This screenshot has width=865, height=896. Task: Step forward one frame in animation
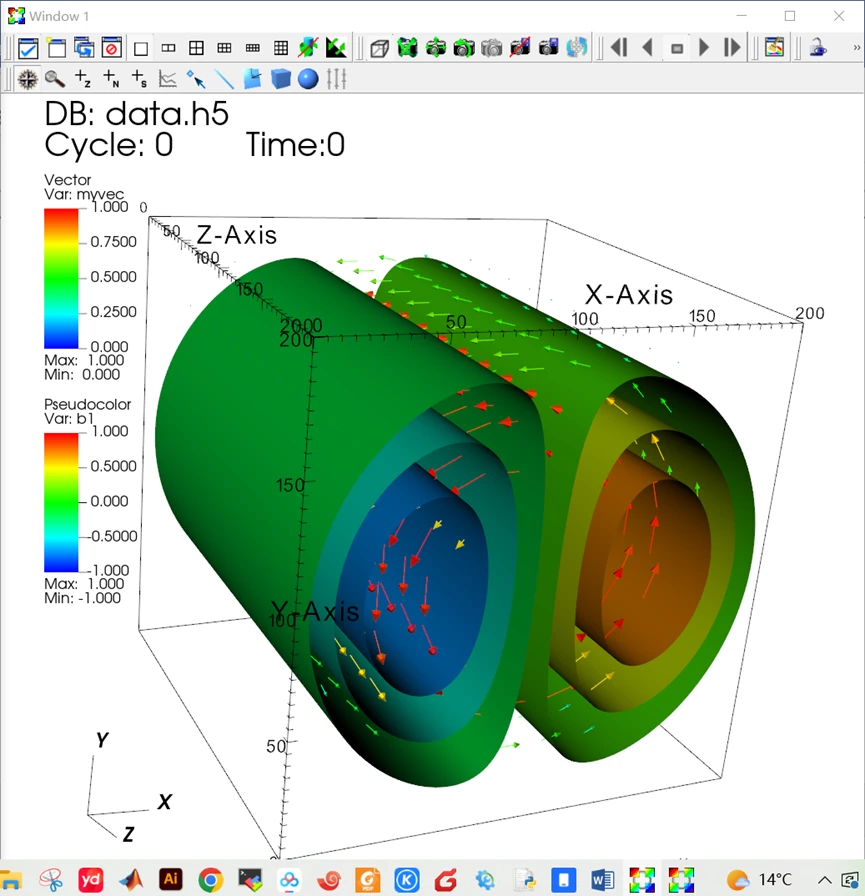tap(732, 47)
